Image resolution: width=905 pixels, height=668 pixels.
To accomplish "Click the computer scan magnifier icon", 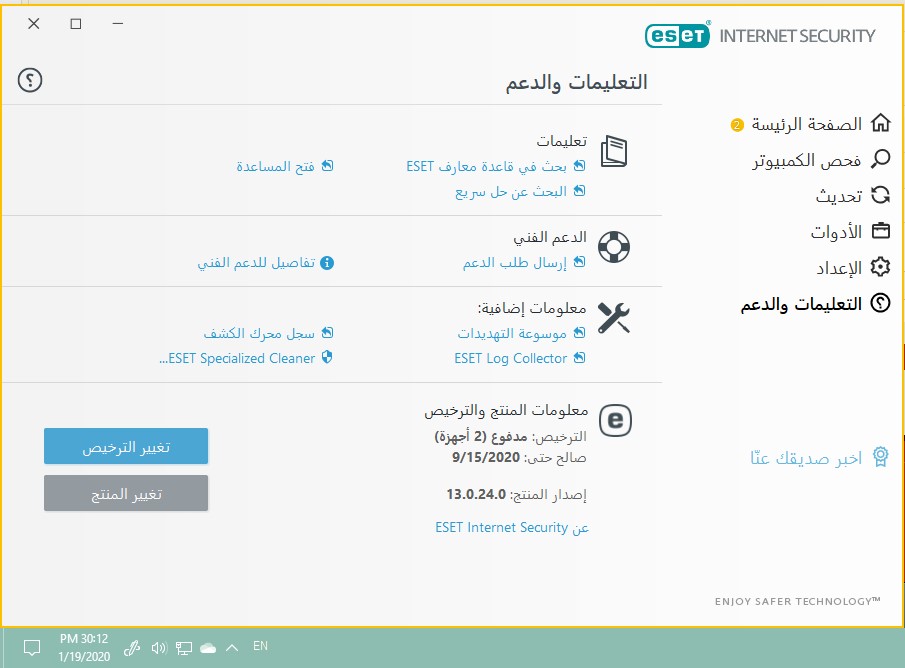I will [881, 159].
